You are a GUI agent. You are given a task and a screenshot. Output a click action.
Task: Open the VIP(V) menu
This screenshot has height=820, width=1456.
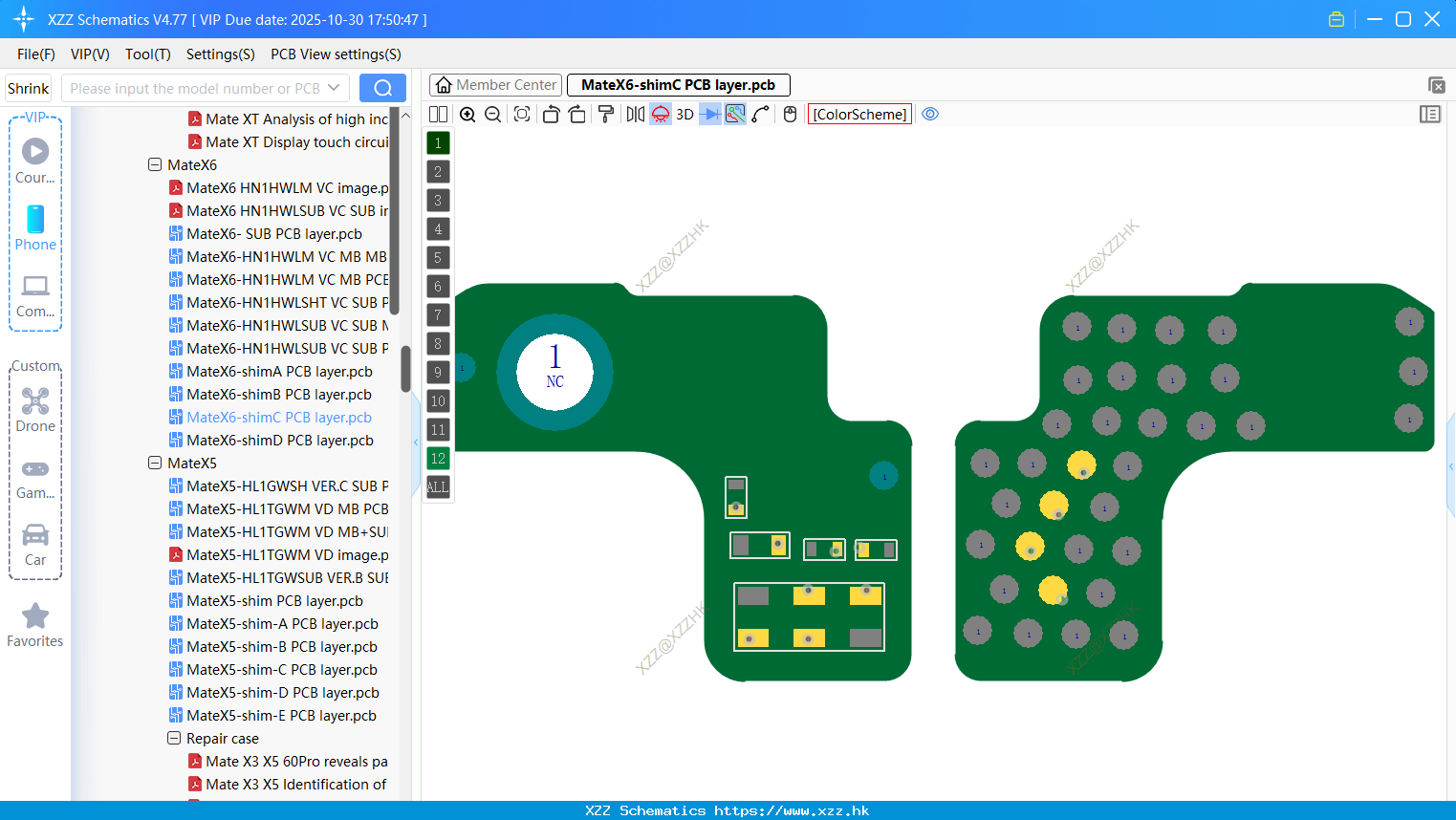pos(90,54)
